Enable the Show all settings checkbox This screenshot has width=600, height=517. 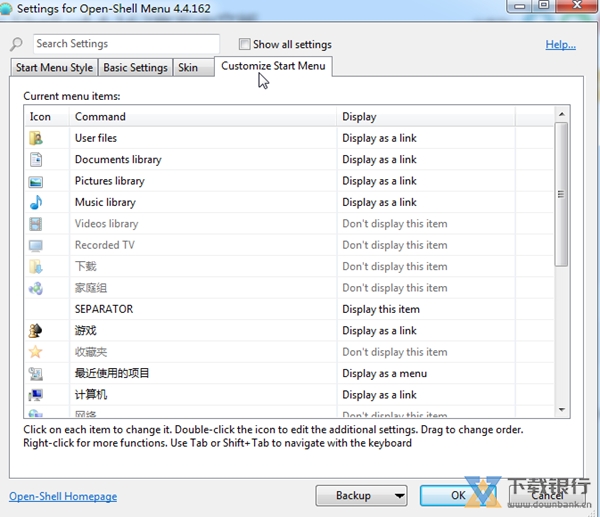click(x=245, y=44)
